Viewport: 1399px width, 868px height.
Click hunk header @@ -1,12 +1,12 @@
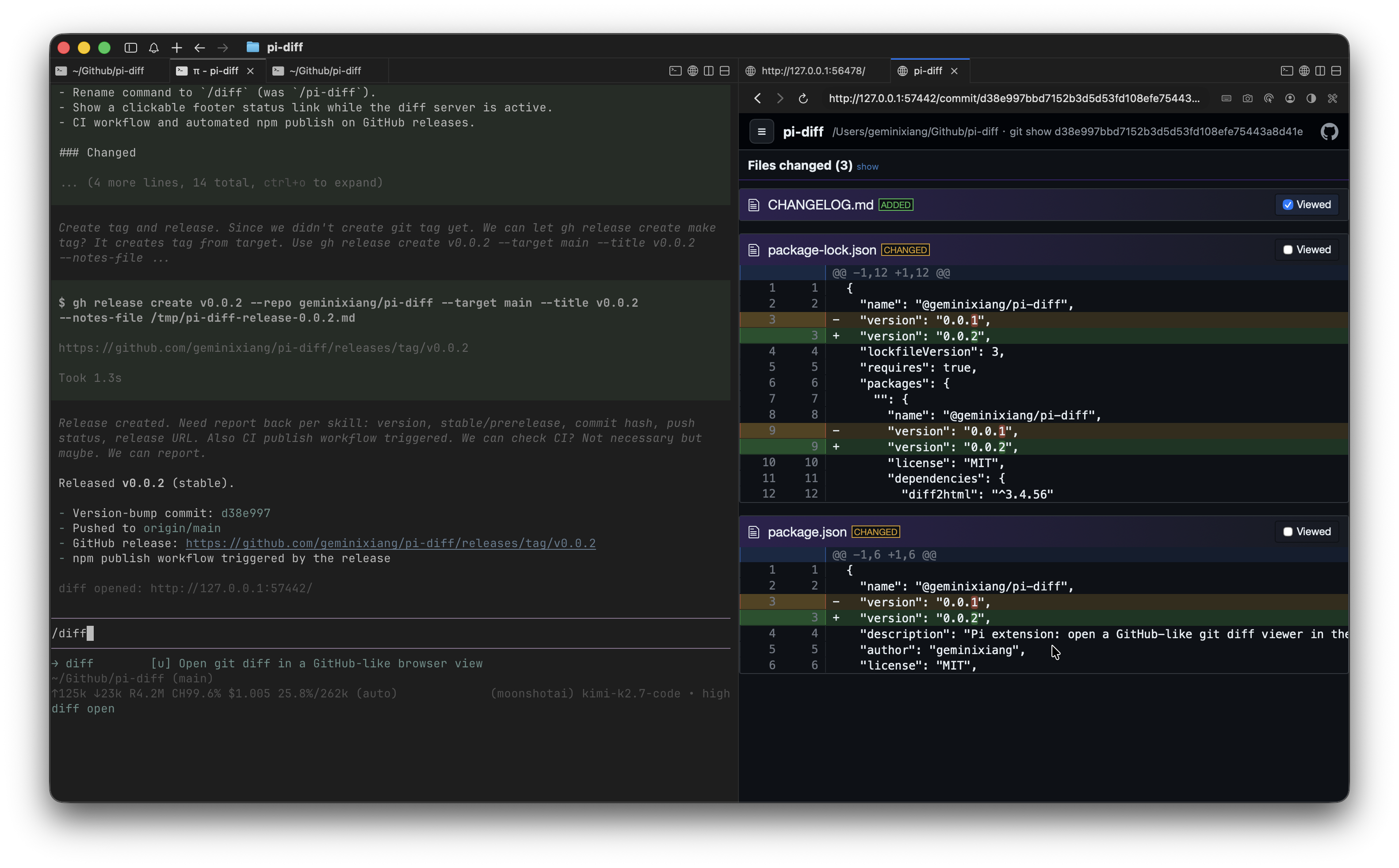[891, 273]
